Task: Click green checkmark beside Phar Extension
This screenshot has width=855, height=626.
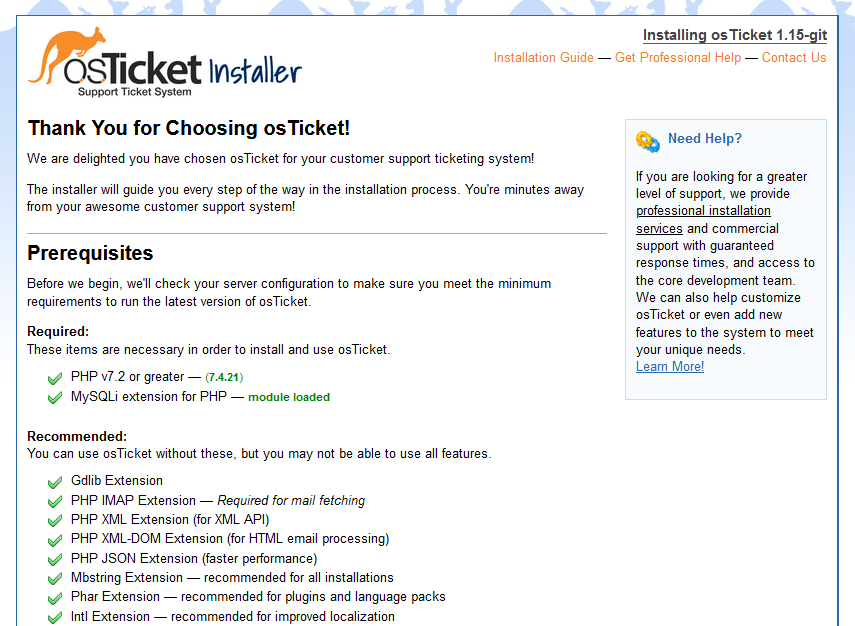Action: pos(55,597)
